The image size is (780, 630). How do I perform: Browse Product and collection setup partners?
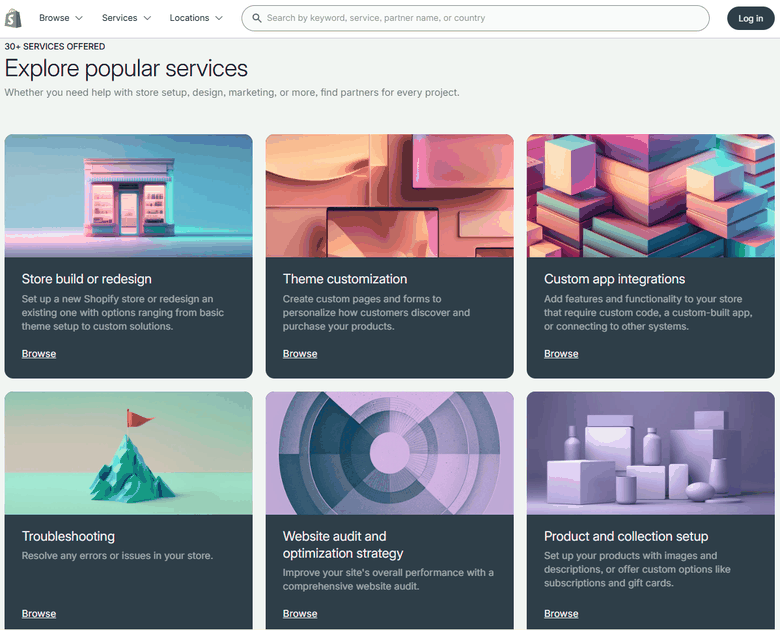click(x=561, y=614)
